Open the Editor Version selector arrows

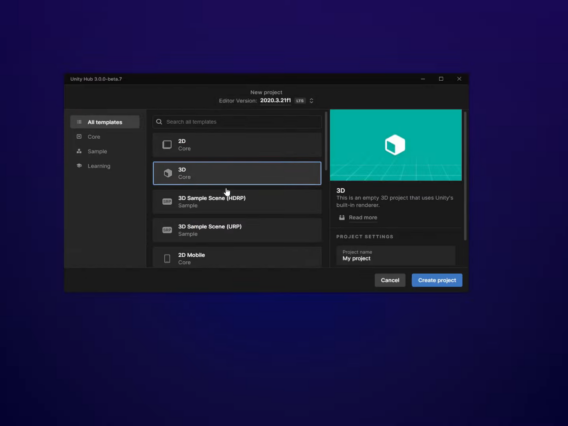[311, 101]
